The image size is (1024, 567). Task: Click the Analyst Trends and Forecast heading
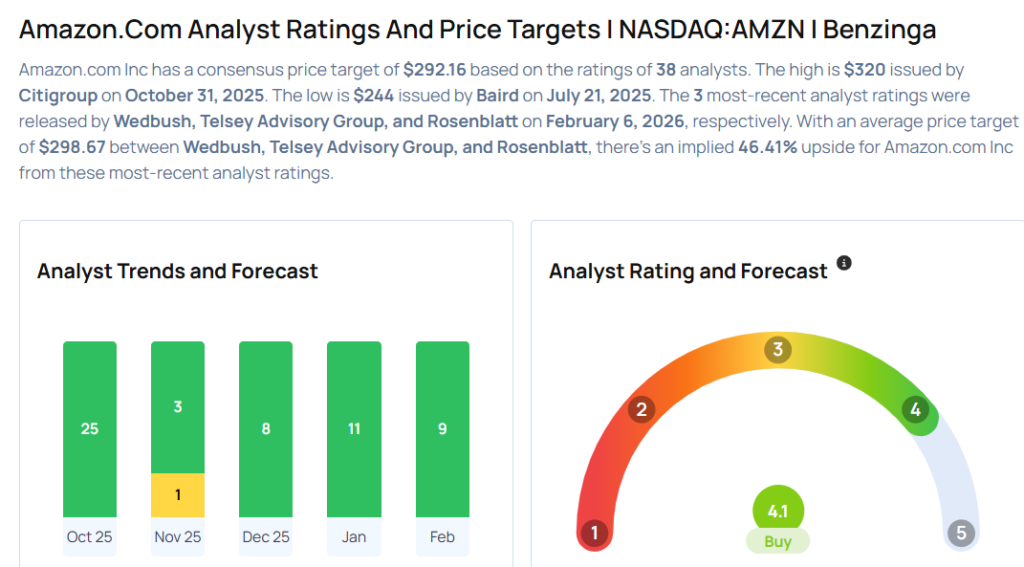tap(177, 271)
